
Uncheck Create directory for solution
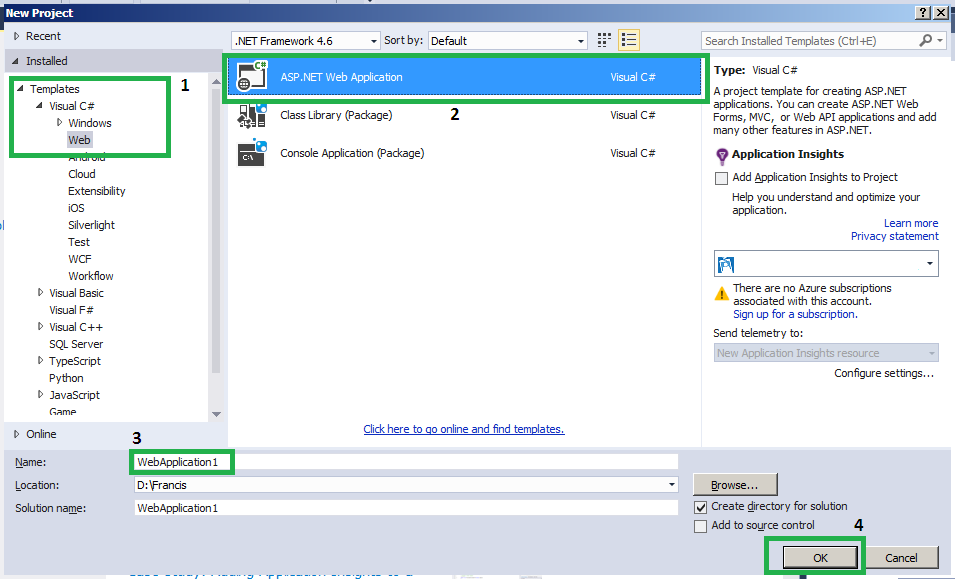(x=700, y=507)
